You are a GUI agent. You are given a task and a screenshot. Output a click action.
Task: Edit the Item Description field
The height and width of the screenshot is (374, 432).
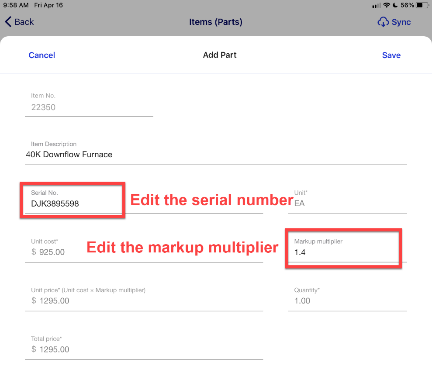point(216,152)
